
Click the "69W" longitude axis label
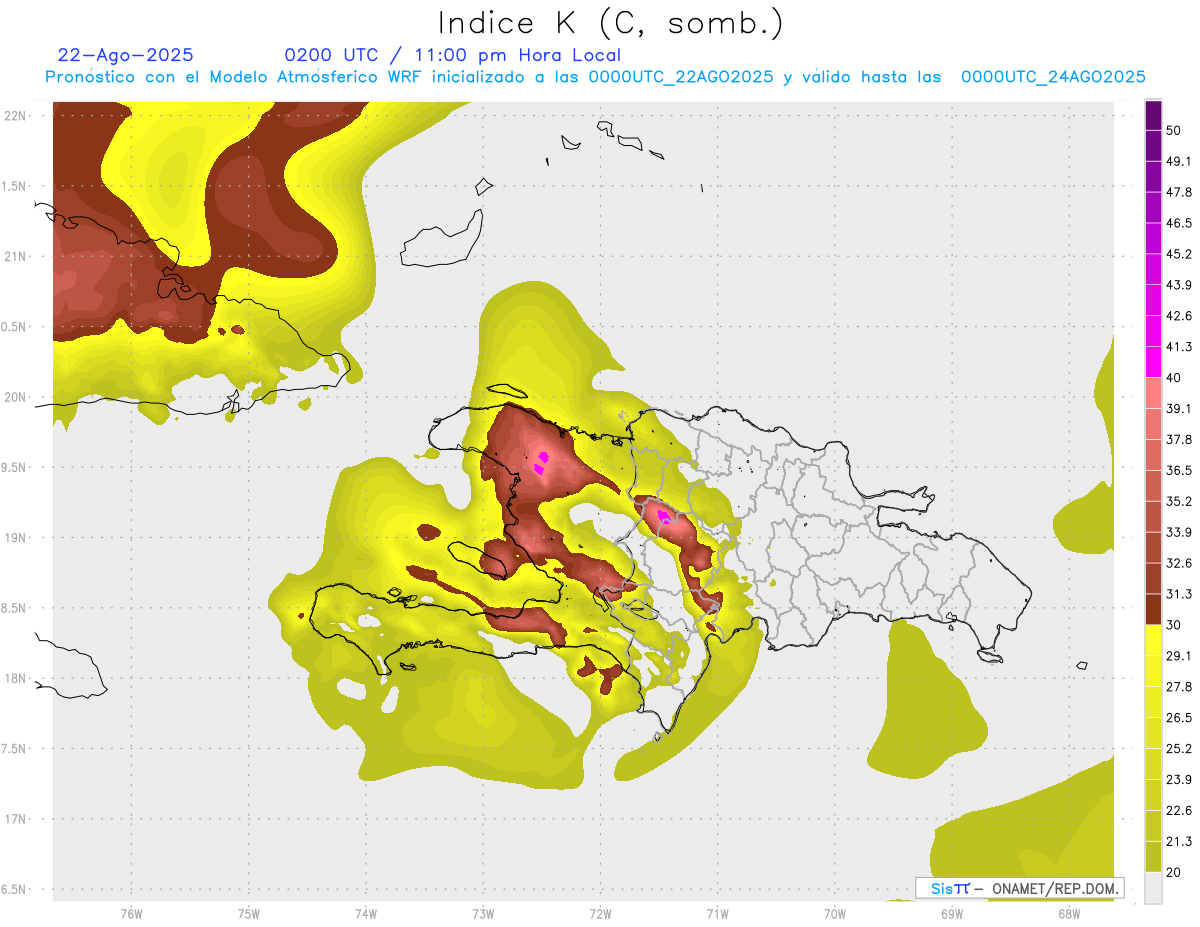[952, 914]
